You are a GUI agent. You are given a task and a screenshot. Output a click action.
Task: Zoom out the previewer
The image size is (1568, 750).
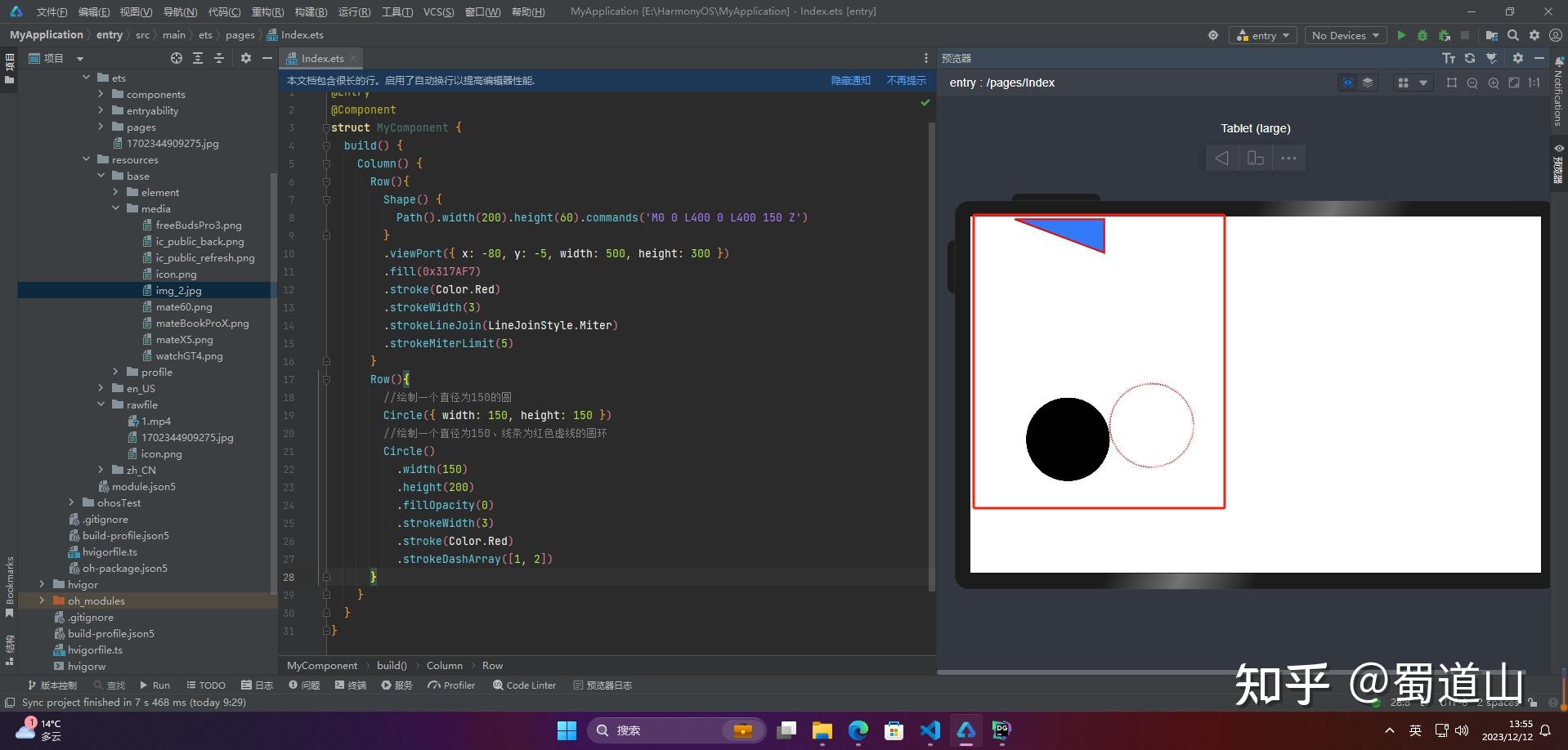[x=1472, y=83]
